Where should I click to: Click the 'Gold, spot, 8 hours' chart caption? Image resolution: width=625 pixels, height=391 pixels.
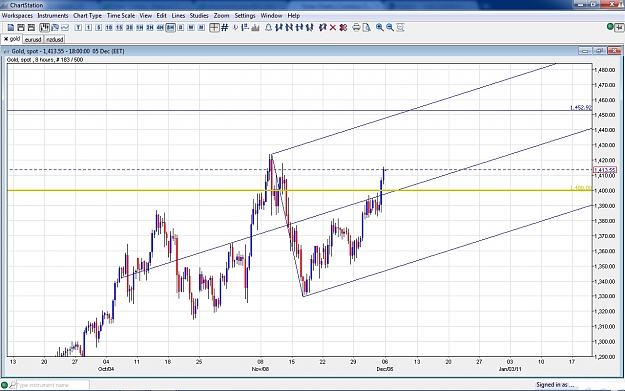[45, 60]
